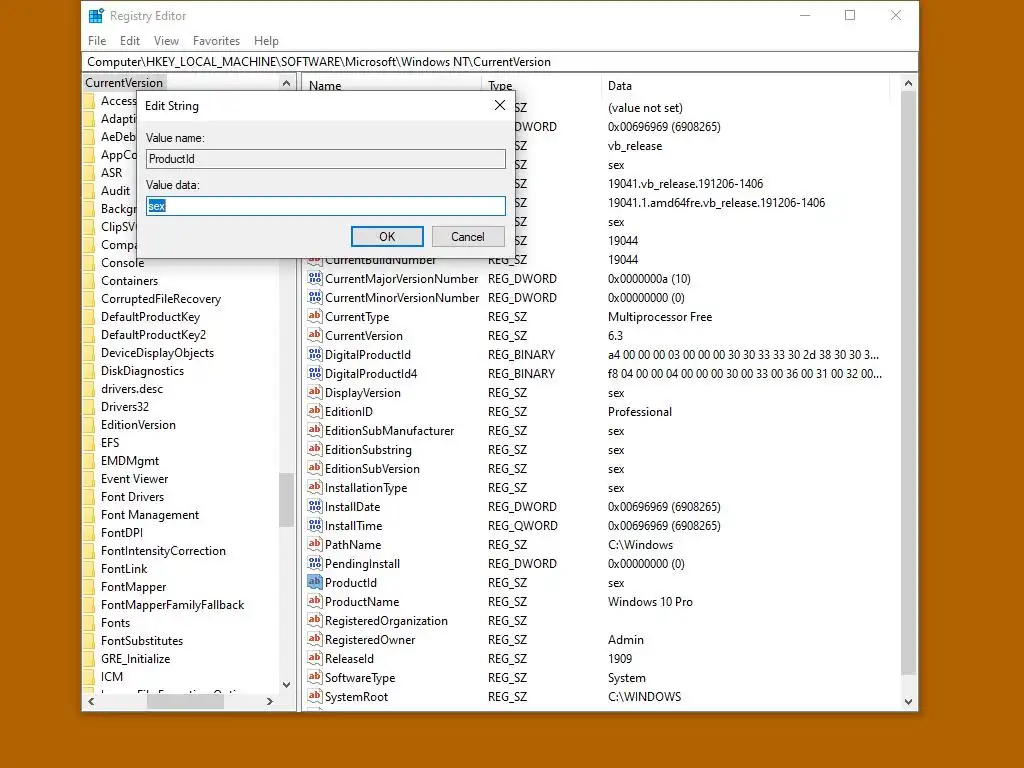Screen dimensions: 1024x768
Task: Click the tree pane scroll-right arrow
Action: [x=270, y=701]
